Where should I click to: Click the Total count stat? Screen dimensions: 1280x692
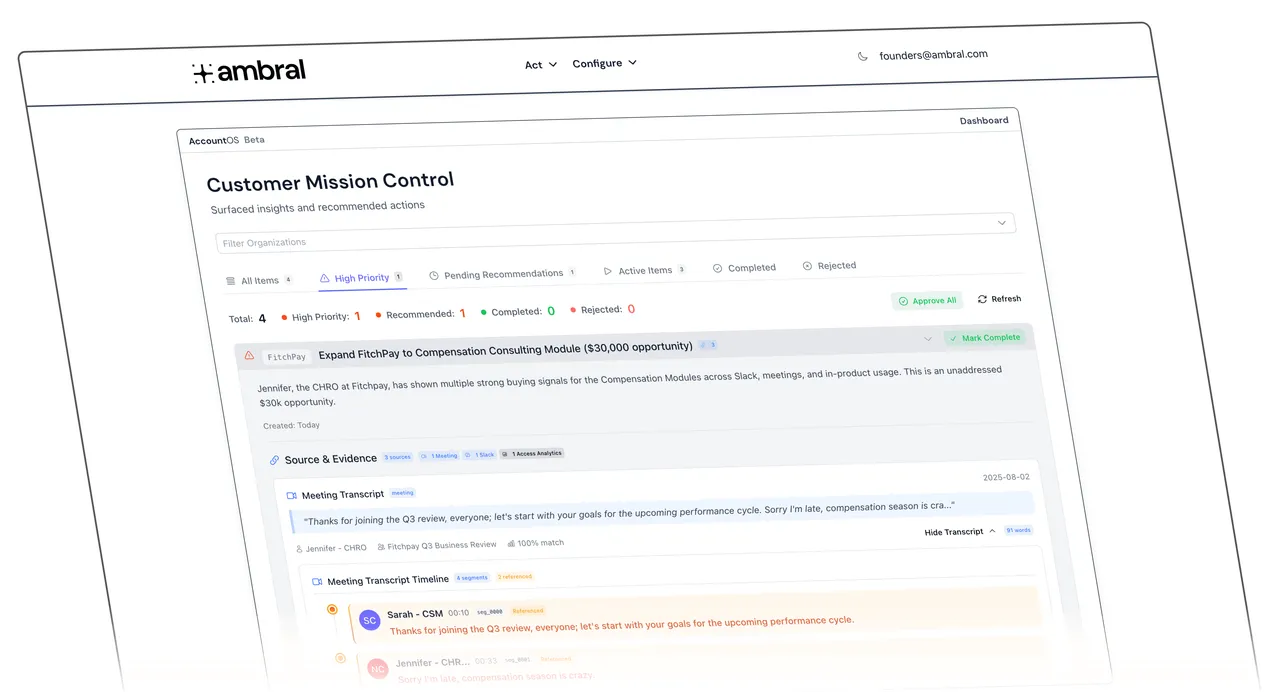click(248, 319)
